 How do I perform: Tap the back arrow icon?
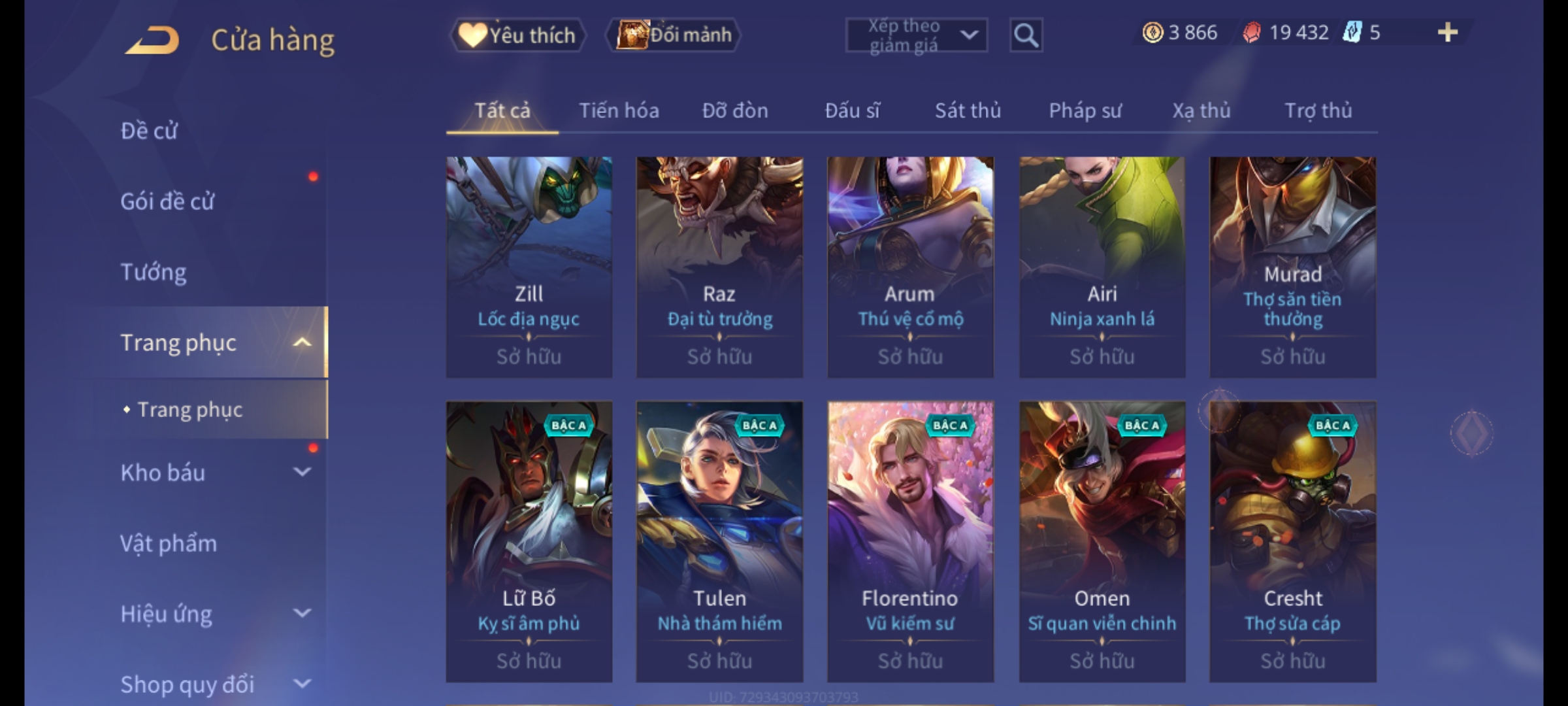coord(153,40)
